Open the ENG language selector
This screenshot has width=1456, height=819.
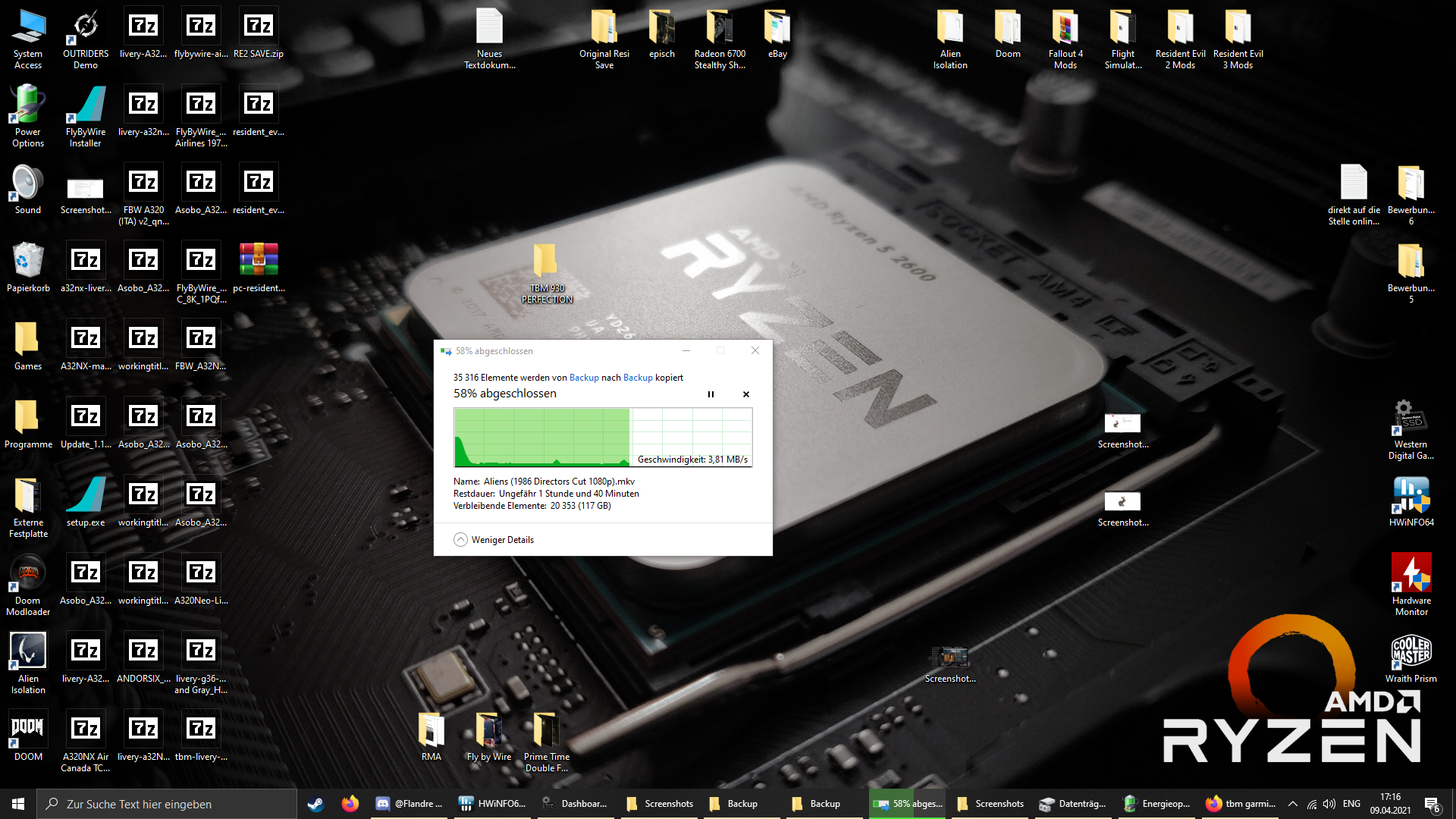point(1351,804)
